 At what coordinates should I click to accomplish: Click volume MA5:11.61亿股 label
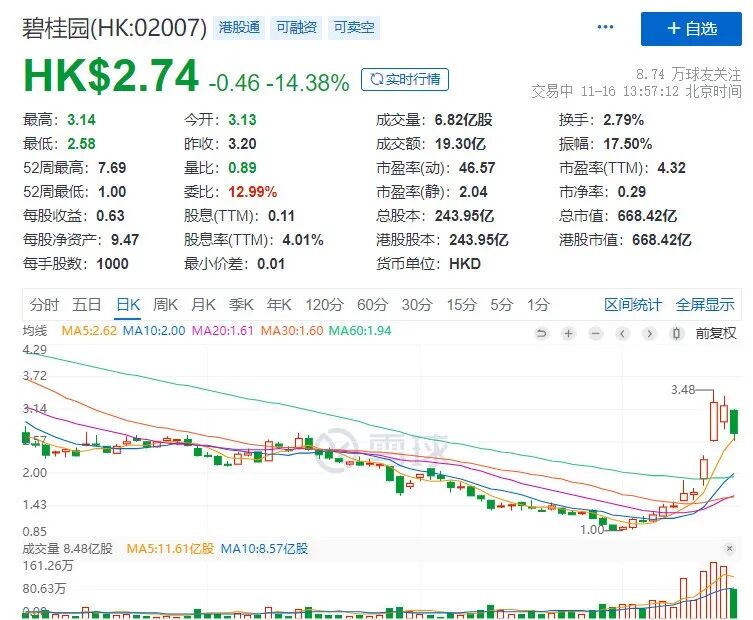click(170, 548)
